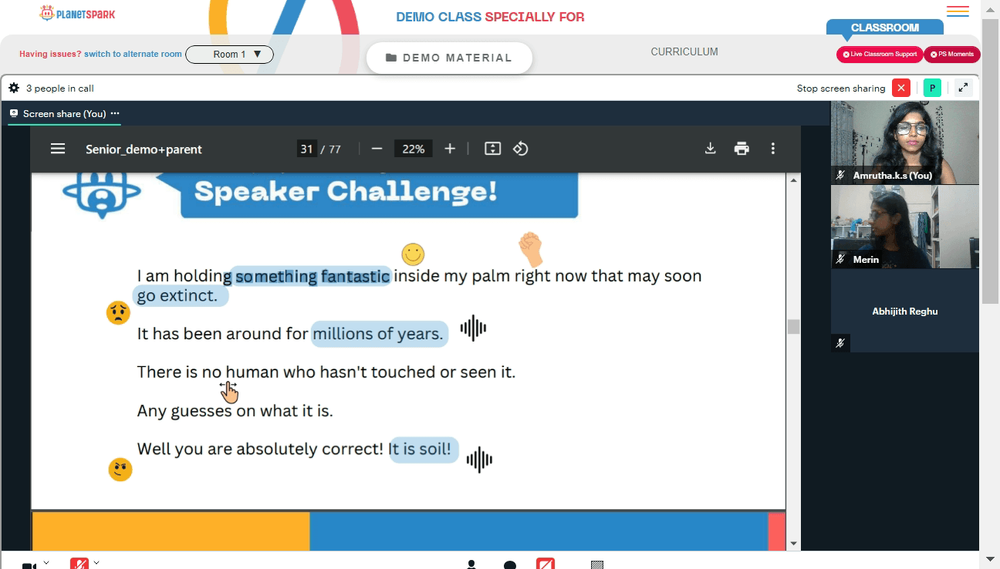This screenshot has width=1000, height=569.
Task: Click the participants icon in bottom bar
Action: (x=471, y=565)
